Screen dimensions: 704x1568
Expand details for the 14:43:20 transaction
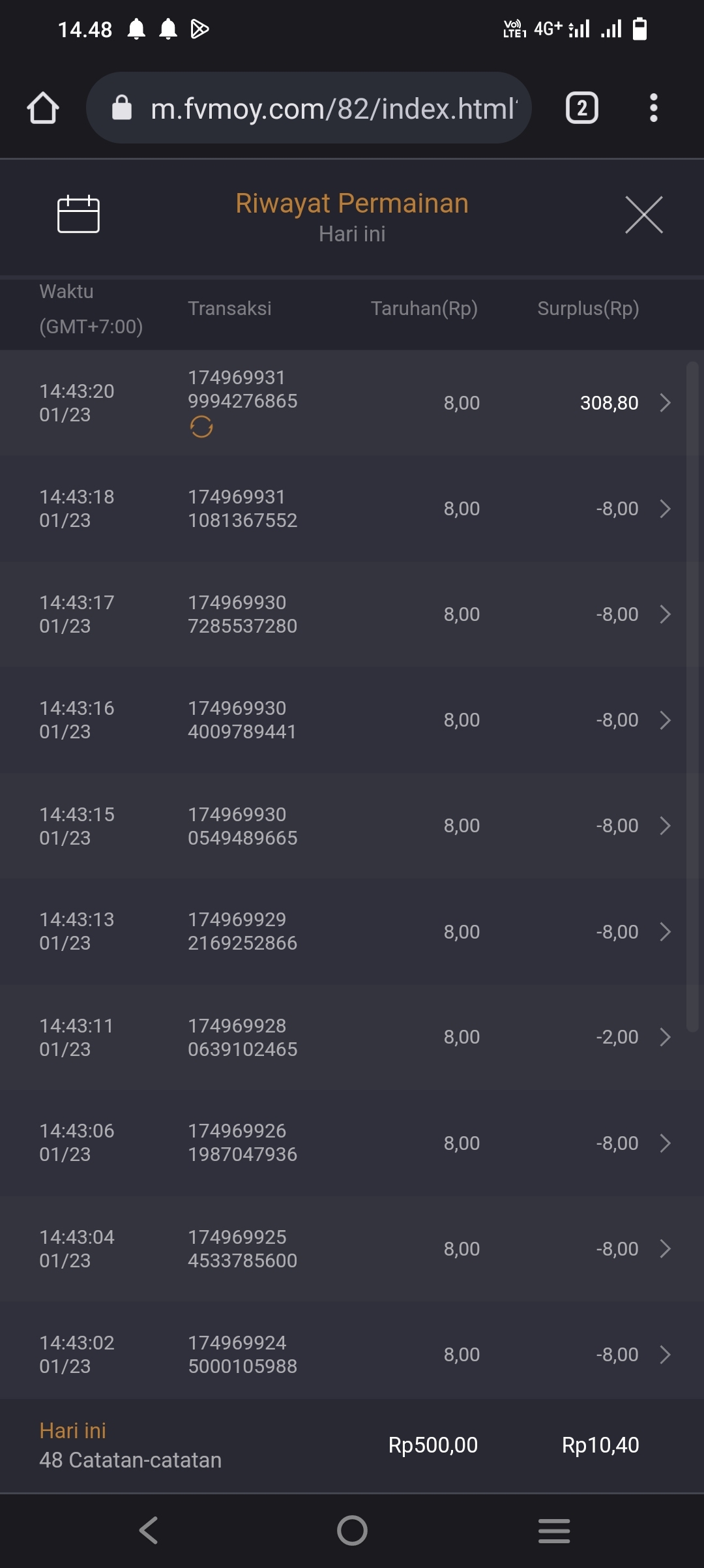[x=665, y=402]
